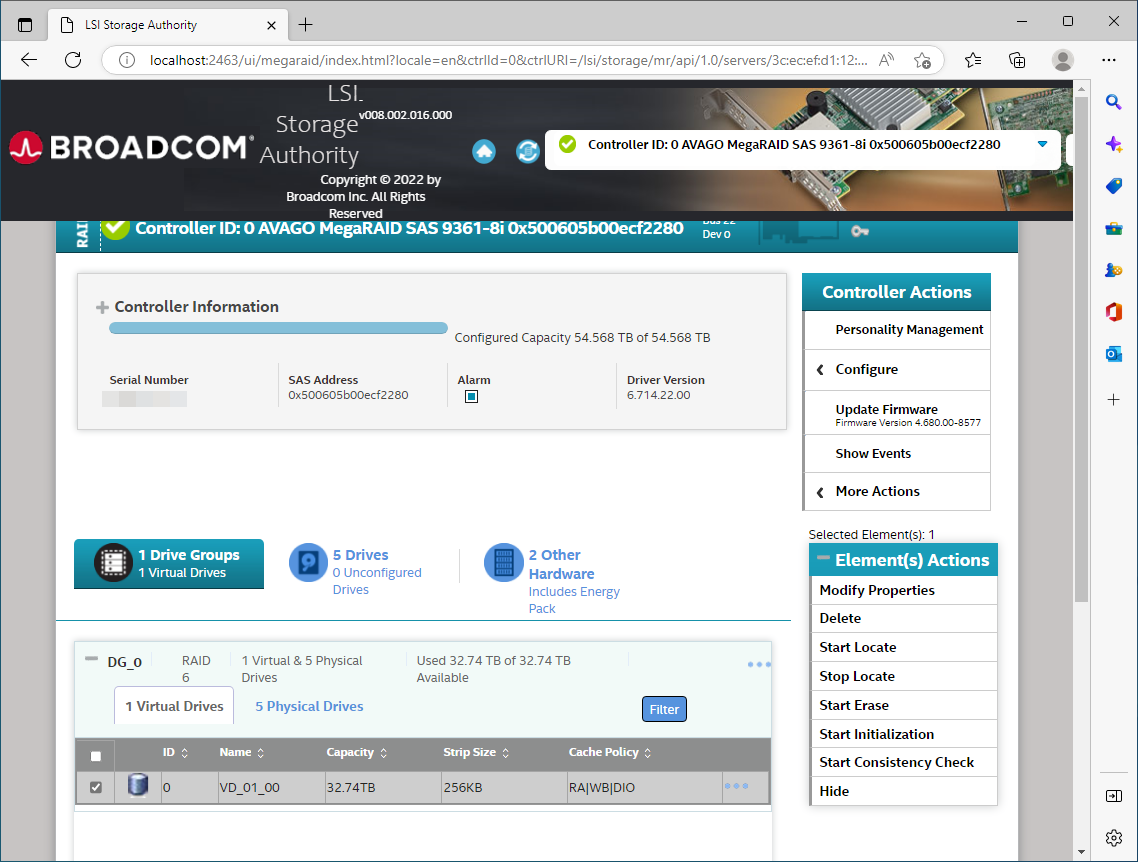Click the virtual drive cylinder icon

138,786
